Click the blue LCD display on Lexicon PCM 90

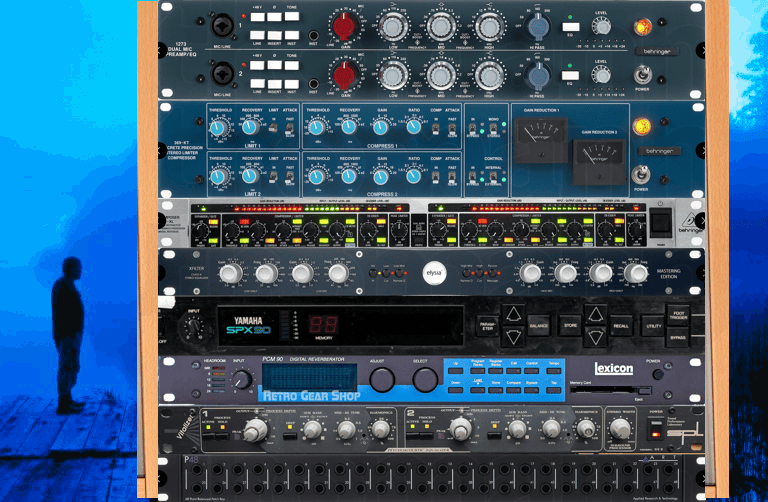click(x=309, y=377)
